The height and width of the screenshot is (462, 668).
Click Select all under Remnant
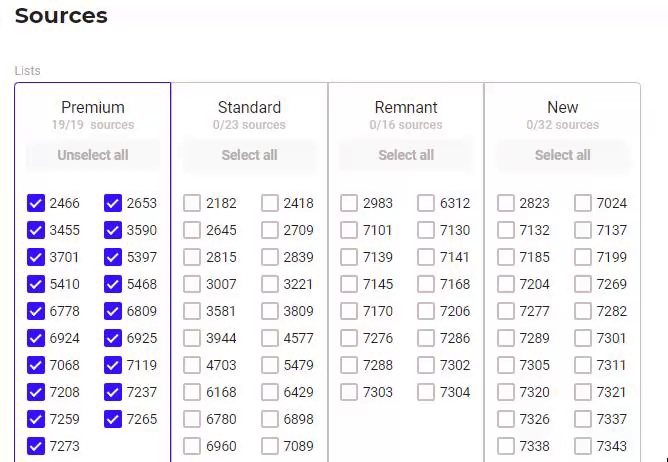(x=406, y=155)
